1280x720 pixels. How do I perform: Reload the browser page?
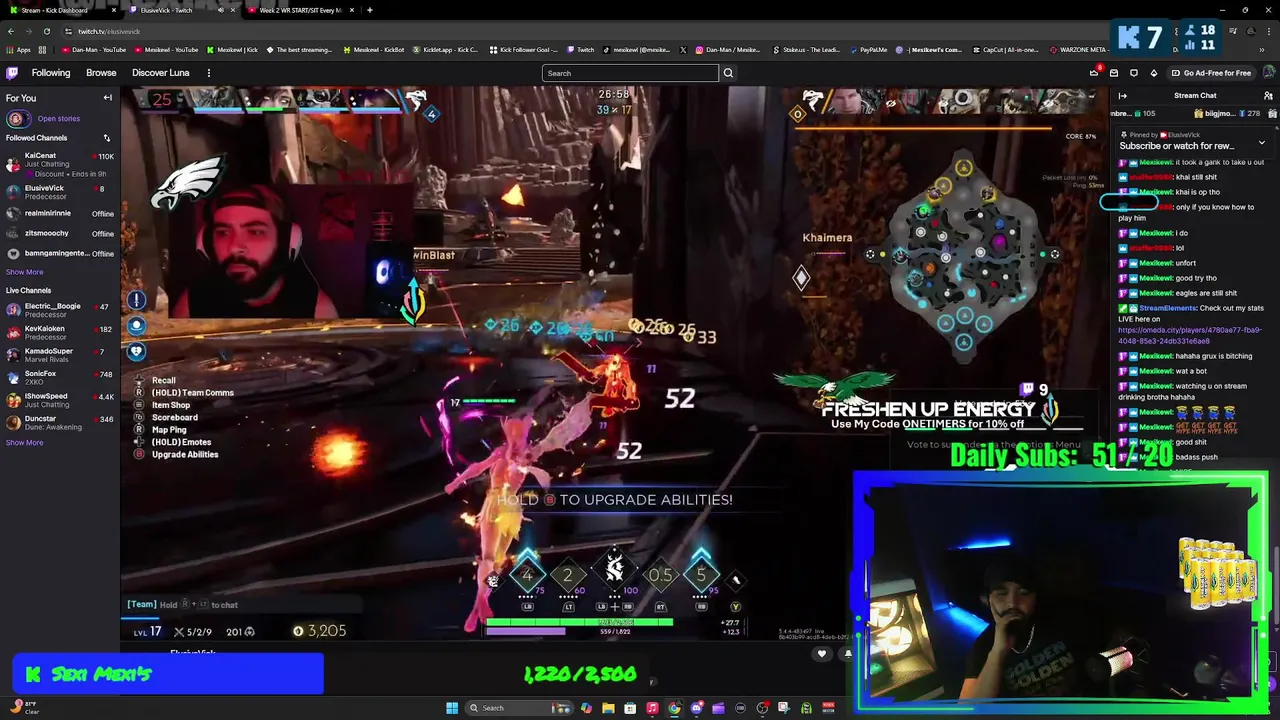(46, 31)
